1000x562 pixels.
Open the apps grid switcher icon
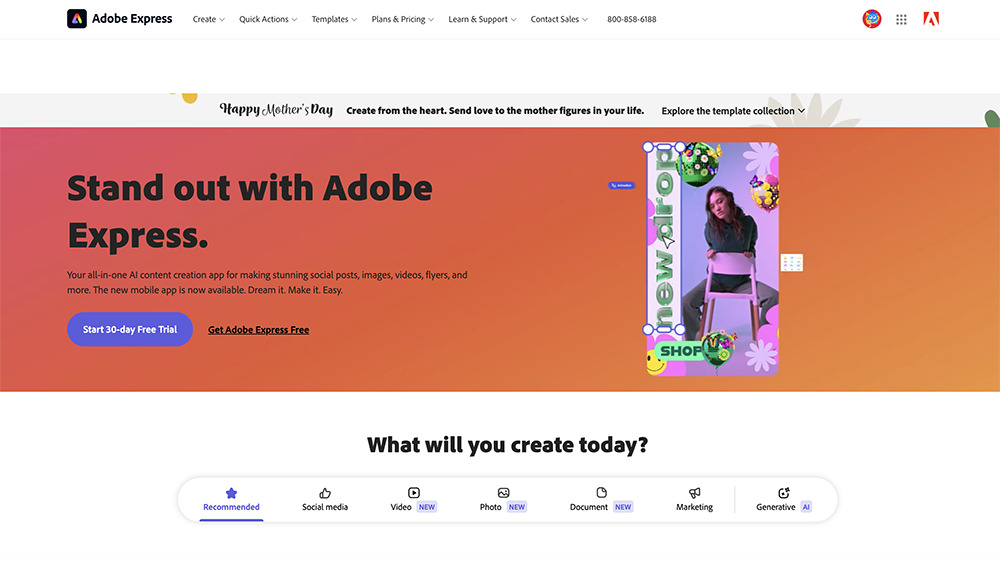(x=901, y=20)
